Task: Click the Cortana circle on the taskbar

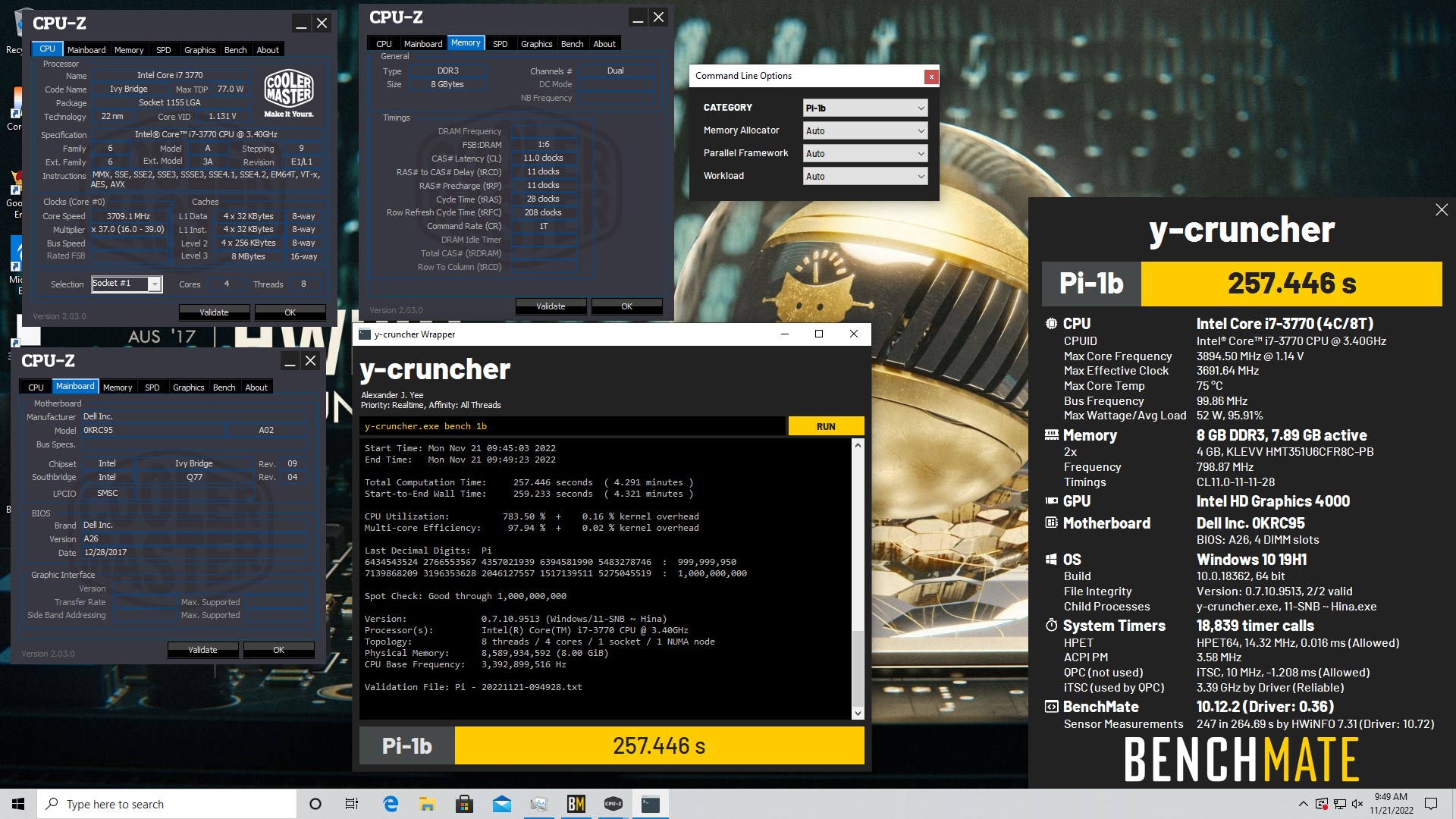Action: 315,804
